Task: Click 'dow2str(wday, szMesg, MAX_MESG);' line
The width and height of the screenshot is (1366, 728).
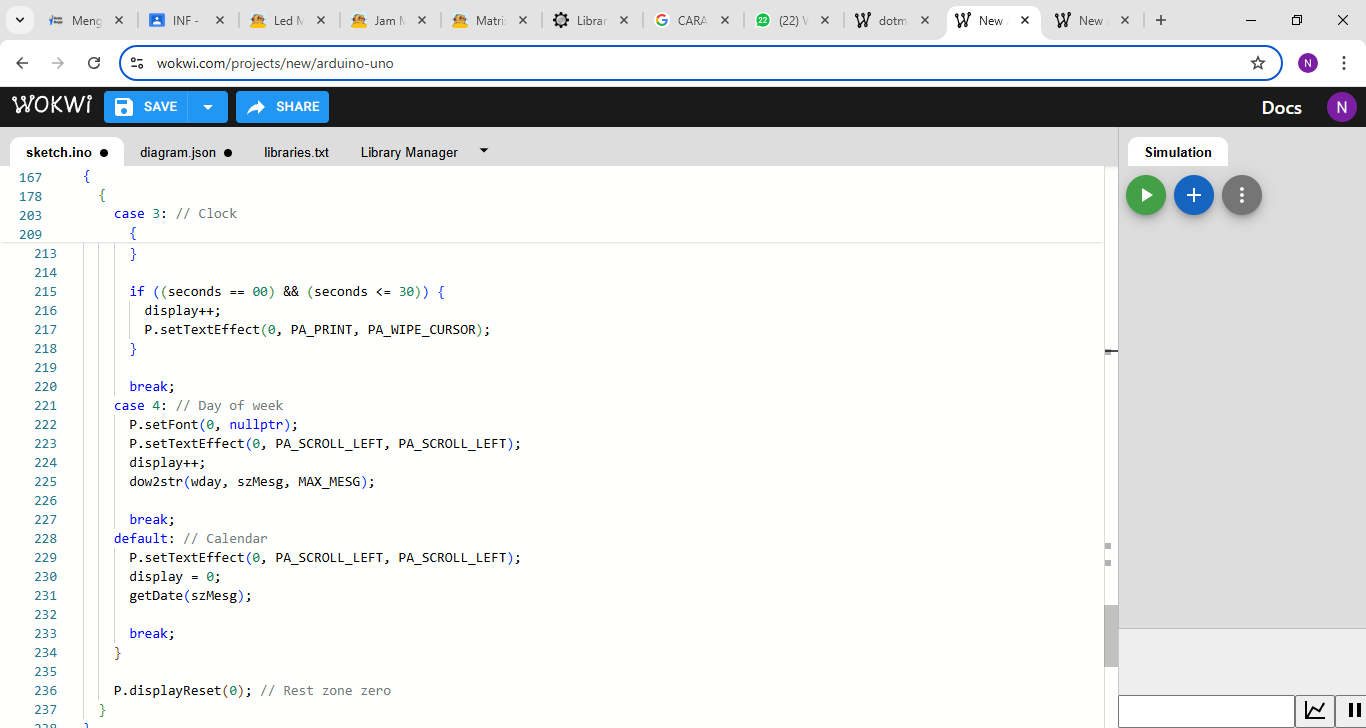Action: coord(252,482)
